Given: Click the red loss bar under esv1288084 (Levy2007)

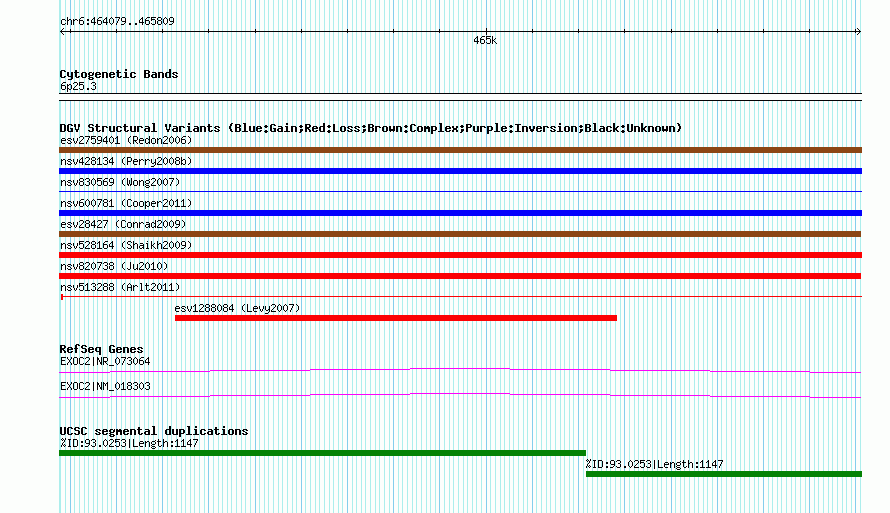Looking at the screenshot, I should (396, 318).
